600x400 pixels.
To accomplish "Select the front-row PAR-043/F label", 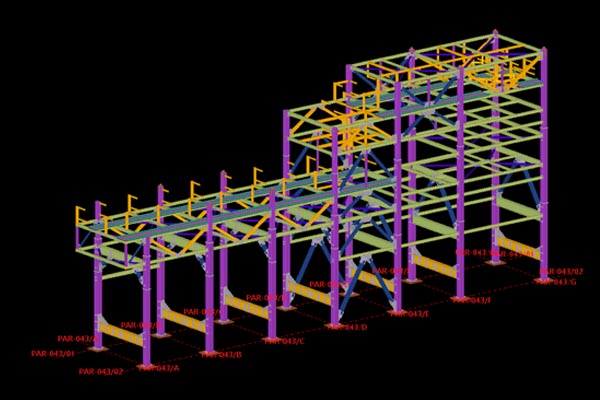I will click(x=472, y=300).
